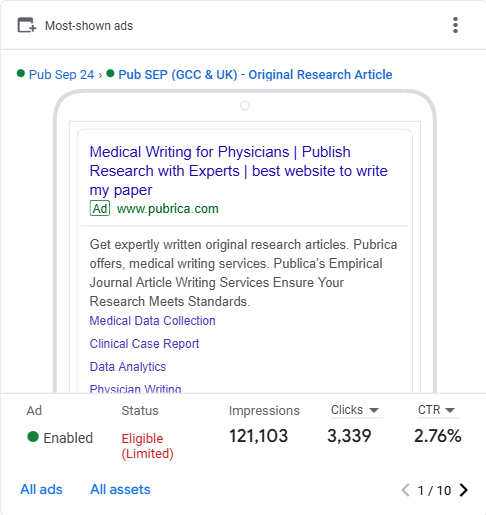This screenshot has height=515, width=486.
Task: Click the Medical Data Collection sitelink
Action: [153, 321]
